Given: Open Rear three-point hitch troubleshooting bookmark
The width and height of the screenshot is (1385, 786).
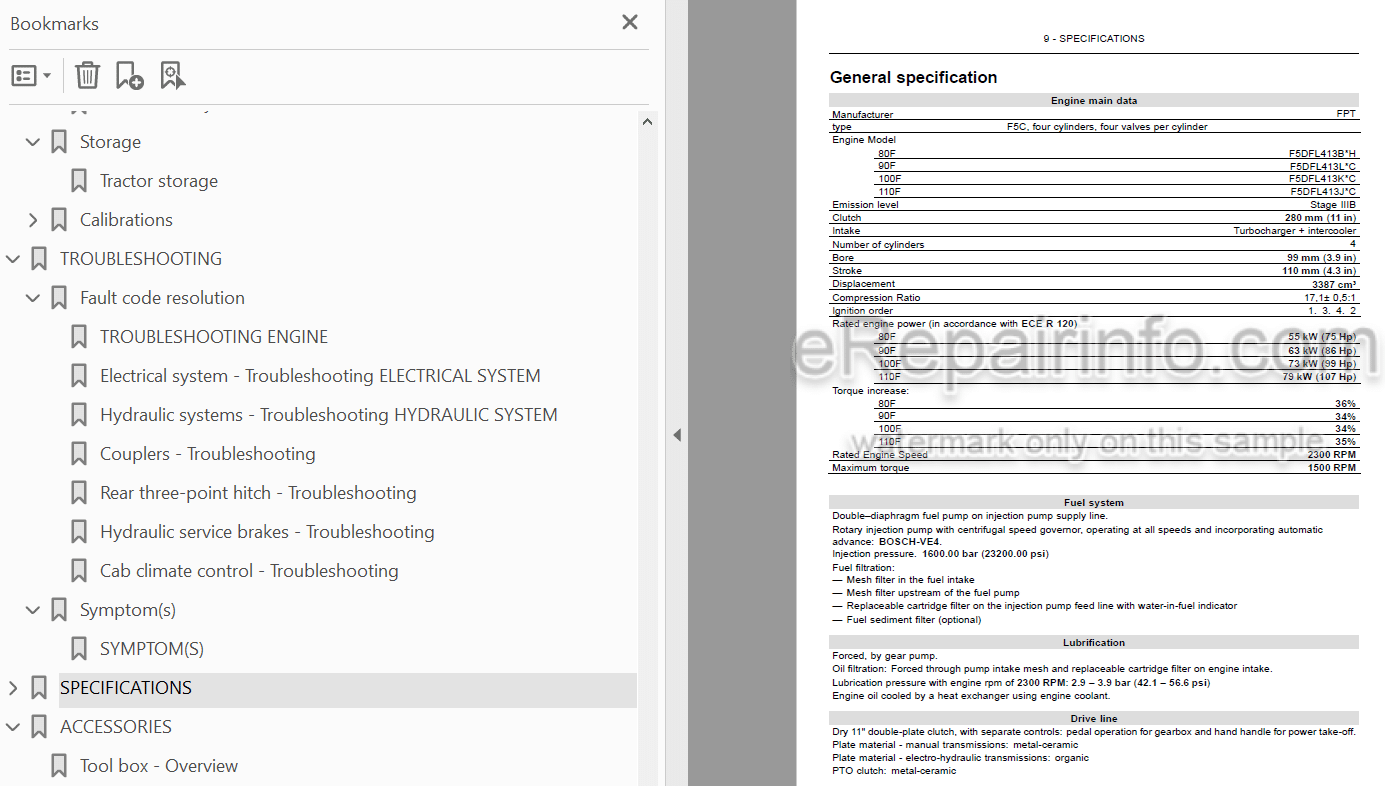Looking at the screenshot, I should pos(258,493).
